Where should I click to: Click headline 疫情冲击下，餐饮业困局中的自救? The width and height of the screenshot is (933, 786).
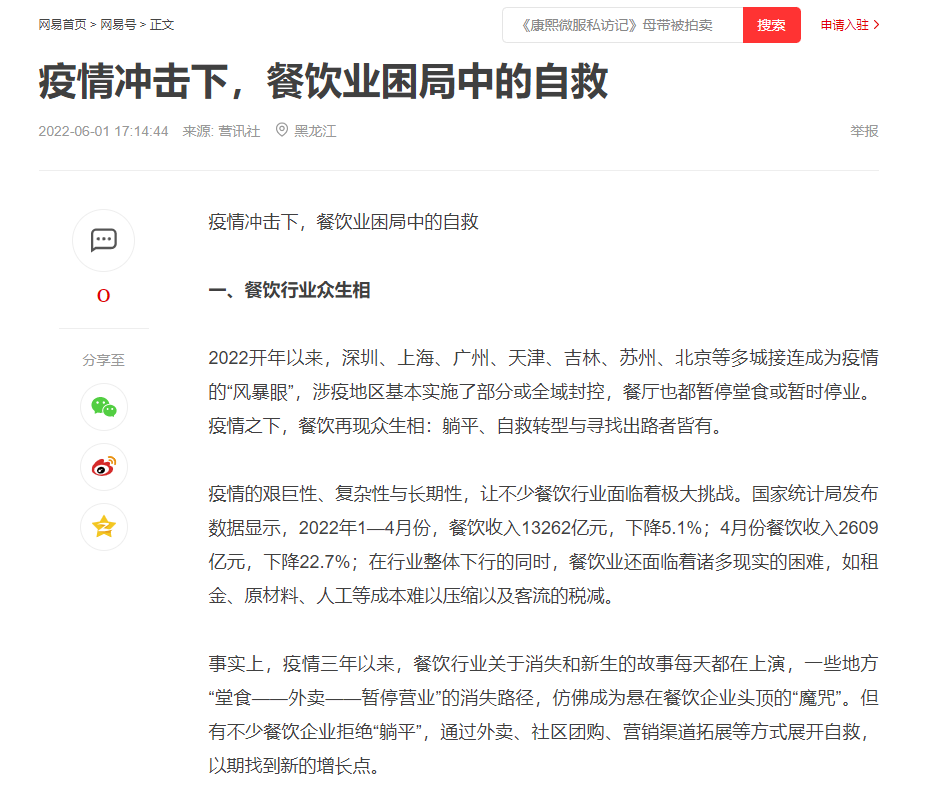[x=324, y=82]
